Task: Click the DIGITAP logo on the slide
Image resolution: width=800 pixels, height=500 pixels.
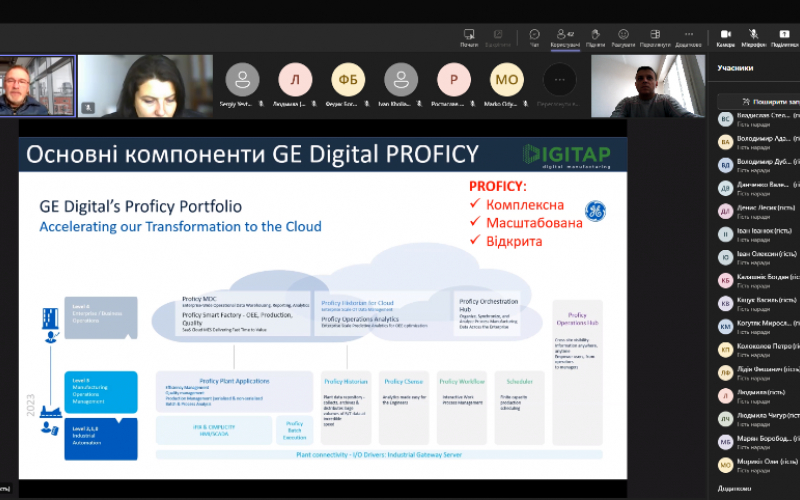Action: (566, 155)
